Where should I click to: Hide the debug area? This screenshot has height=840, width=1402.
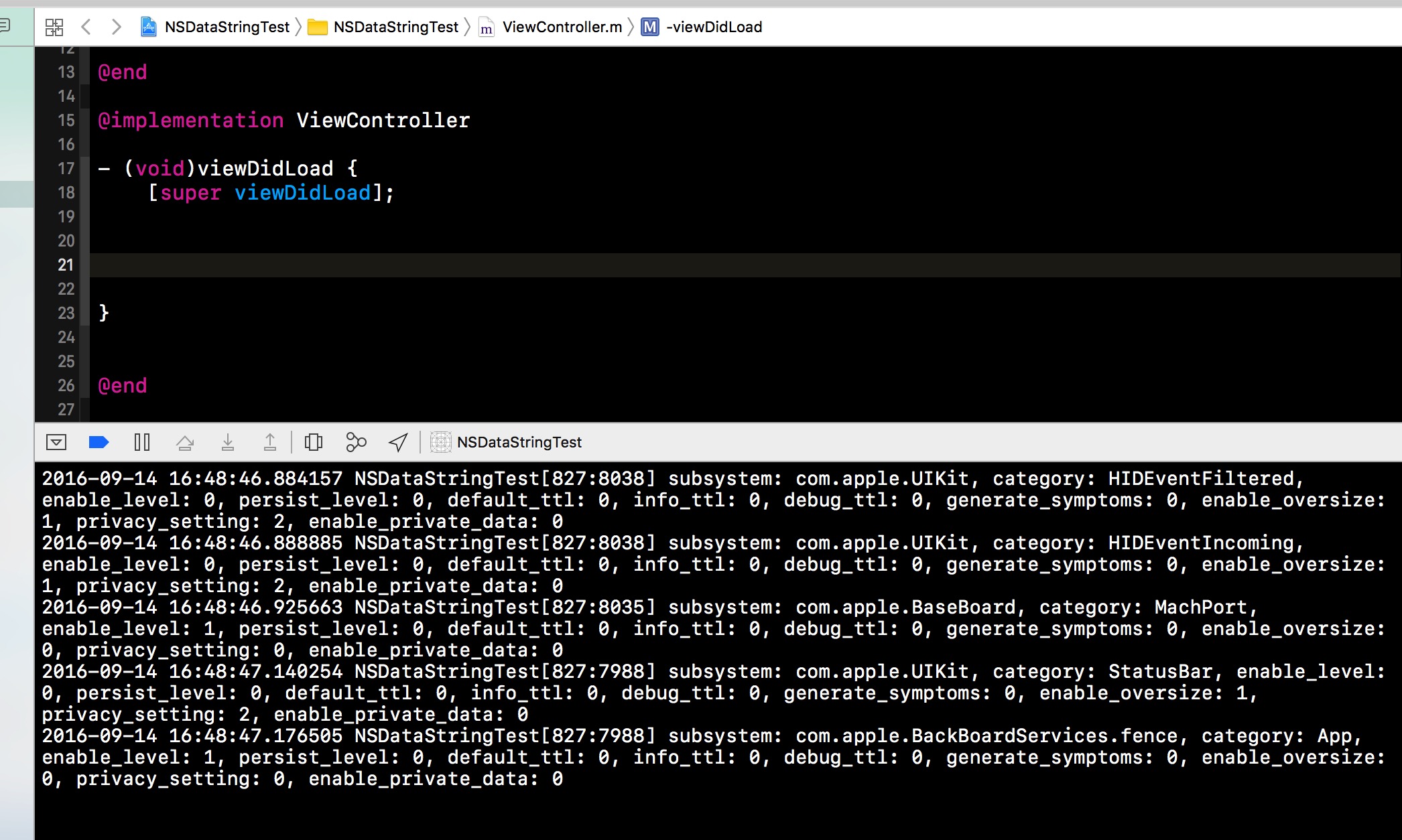tap(56, 442)
